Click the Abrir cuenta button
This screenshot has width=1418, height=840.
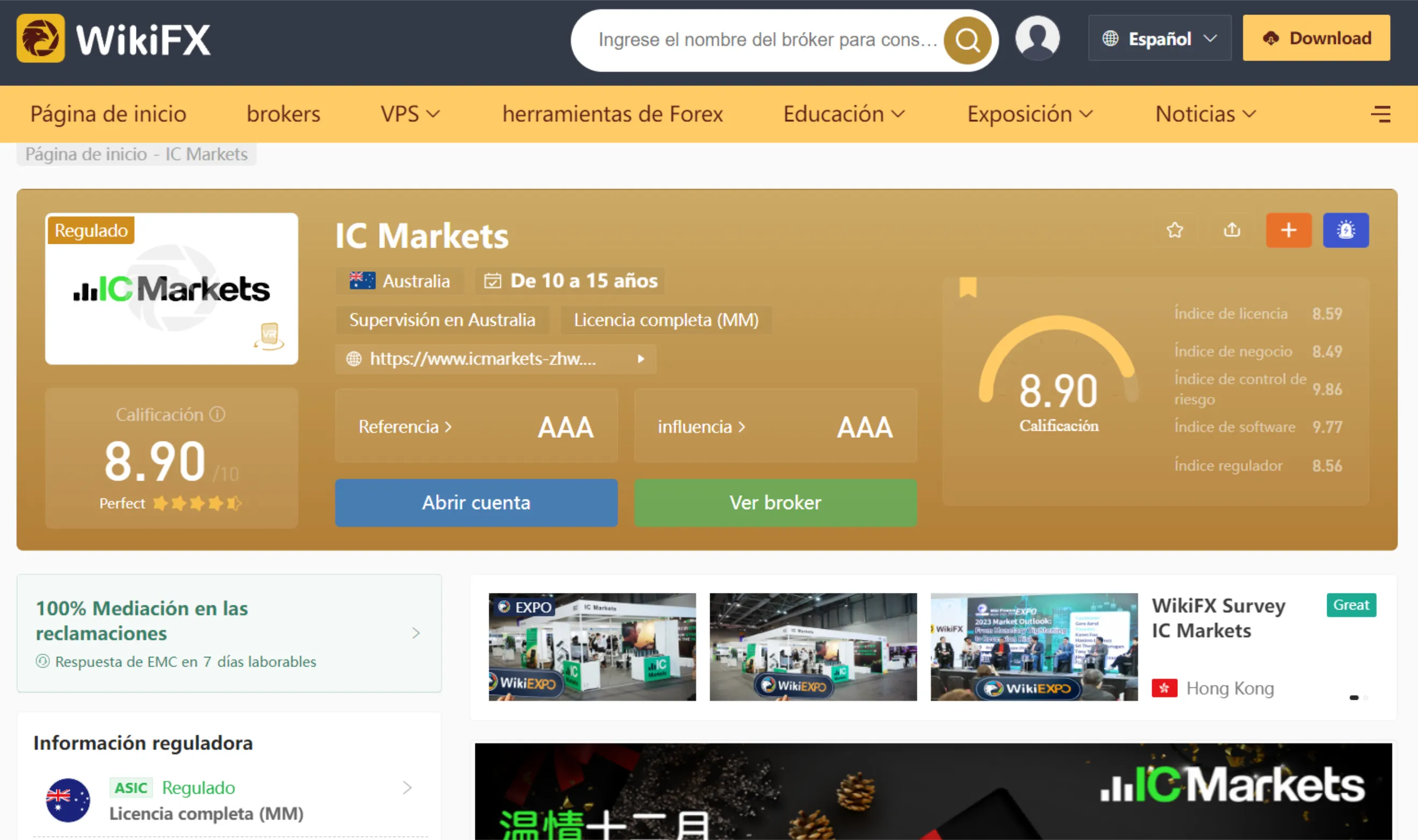coord(476,503)
